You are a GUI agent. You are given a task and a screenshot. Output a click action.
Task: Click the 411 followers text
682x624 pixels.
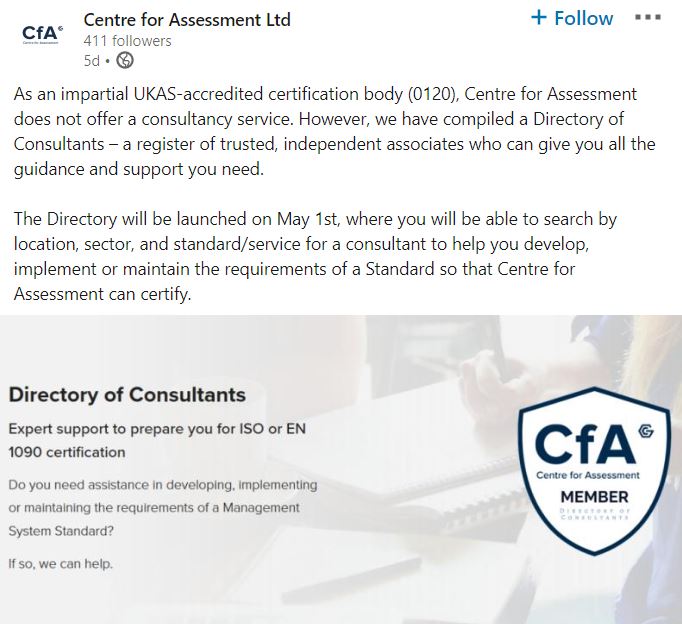[127, 41]
